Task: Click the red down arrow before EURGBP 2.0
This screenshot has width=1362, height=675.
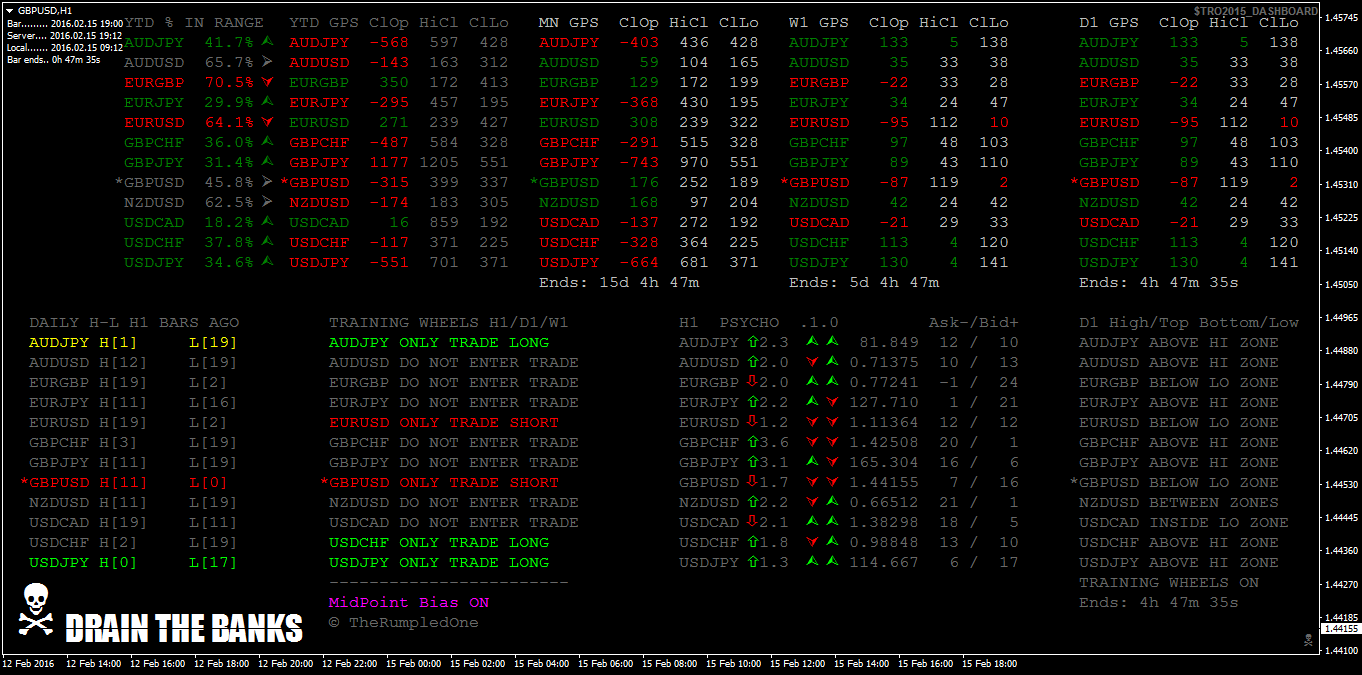Action: (751, 383)
